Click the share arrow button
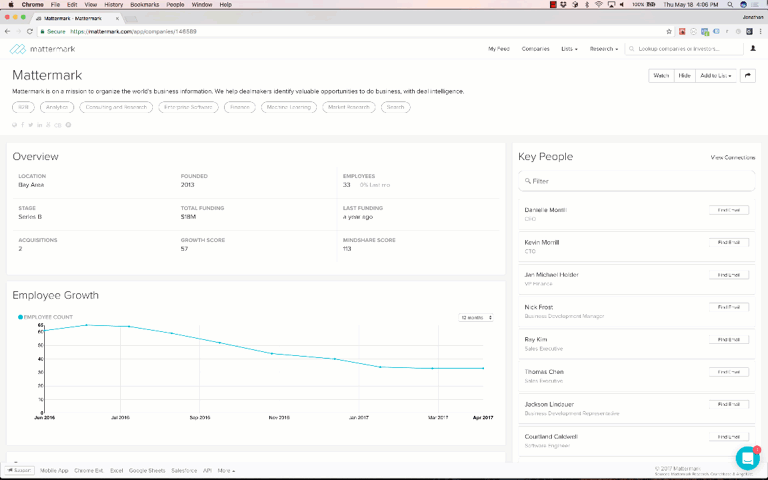 (747, 76)
